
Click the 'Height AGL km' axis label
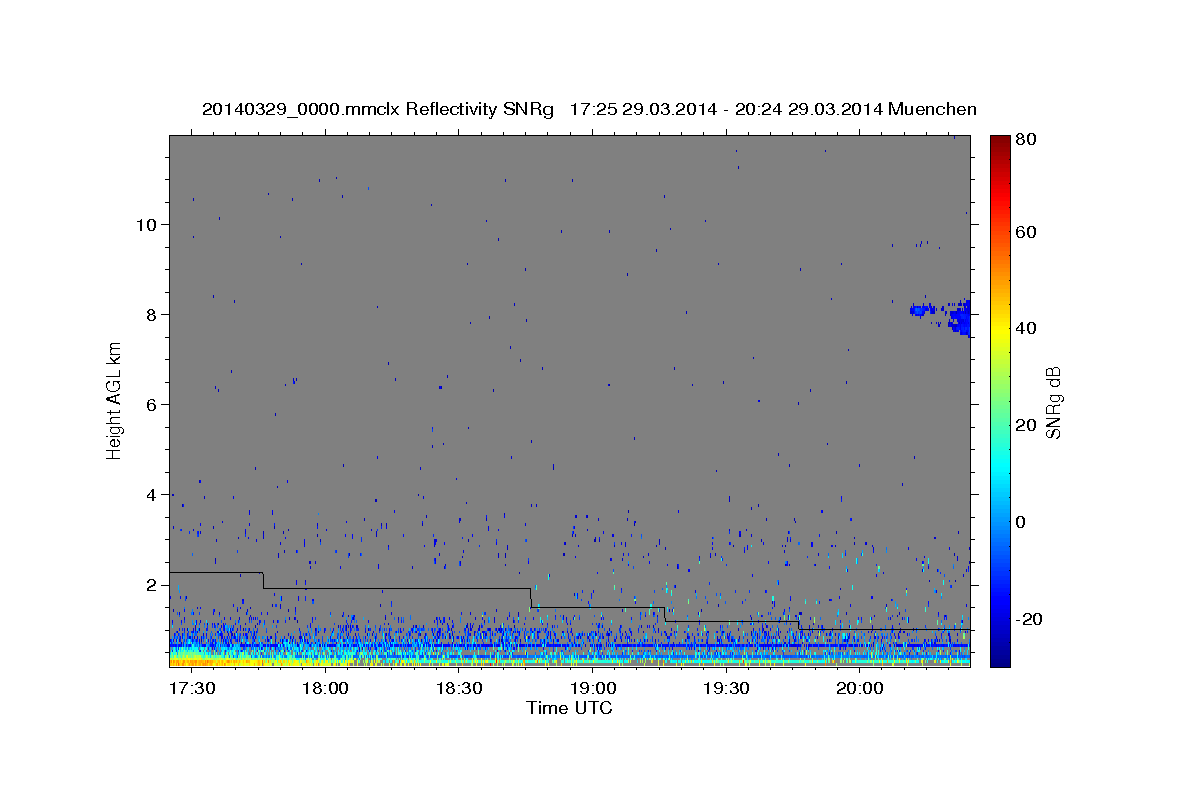[114, 400]
